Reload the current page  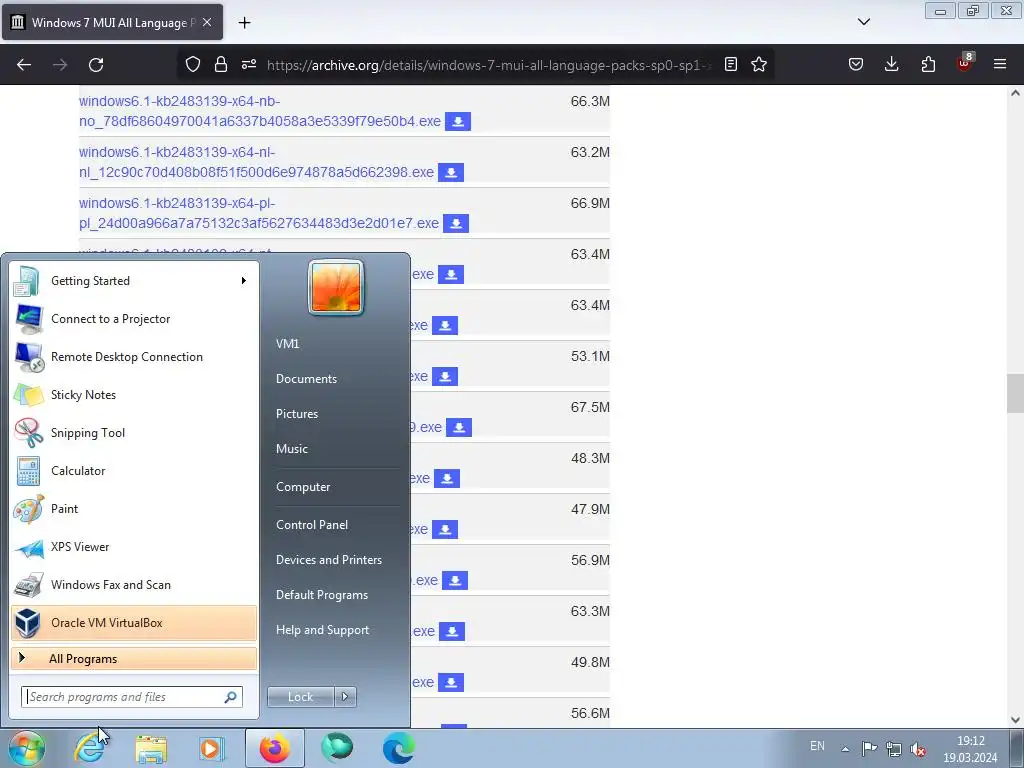coord(96,65)
